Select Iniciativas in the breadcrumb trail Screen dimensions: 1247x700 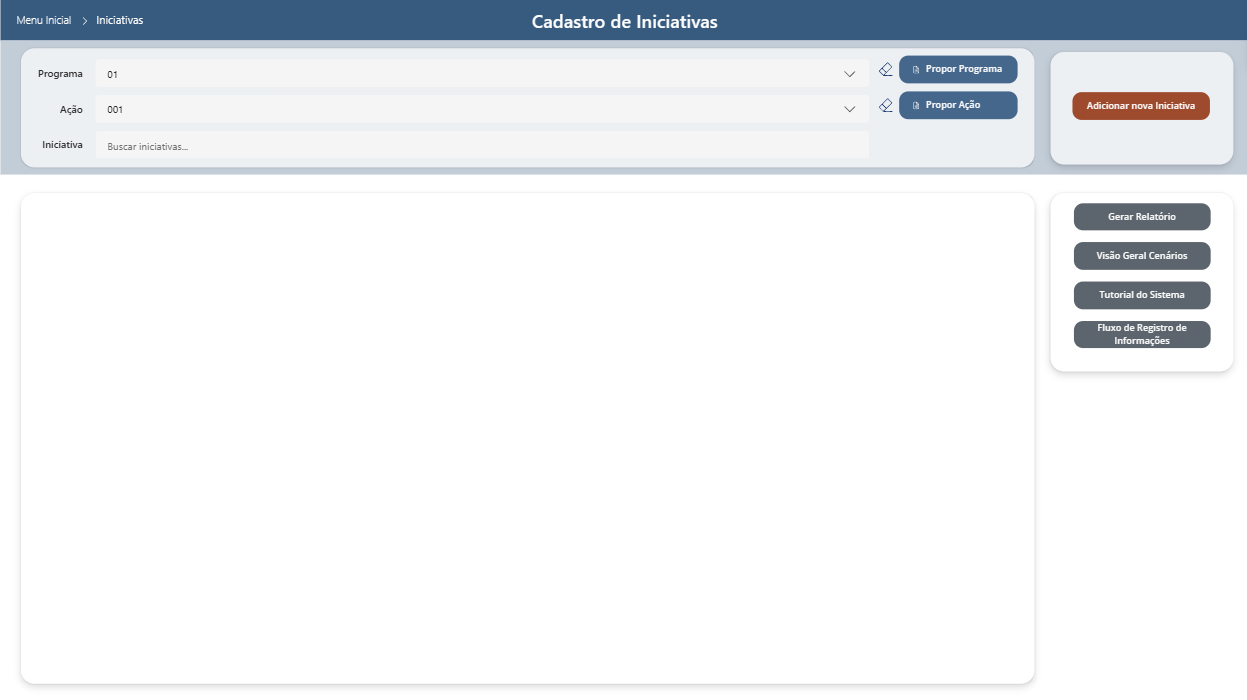tap(117, 19)
